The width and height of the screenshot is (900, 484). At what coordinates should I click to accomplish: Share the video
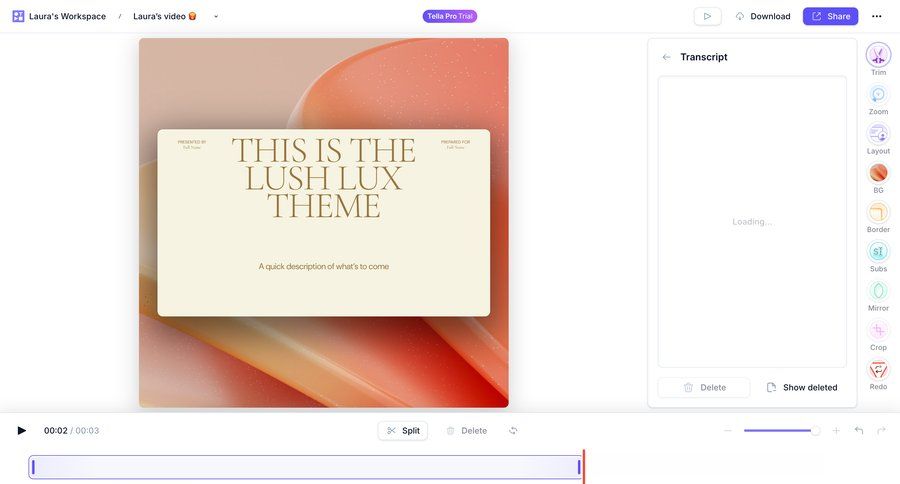[830, 16]
